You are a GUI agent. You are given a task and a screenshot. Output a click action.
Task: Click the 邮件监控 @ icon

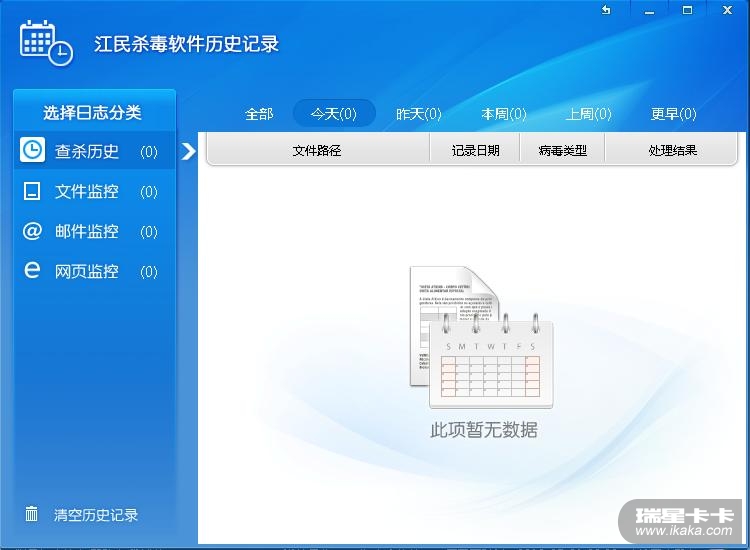click(32, 231)
